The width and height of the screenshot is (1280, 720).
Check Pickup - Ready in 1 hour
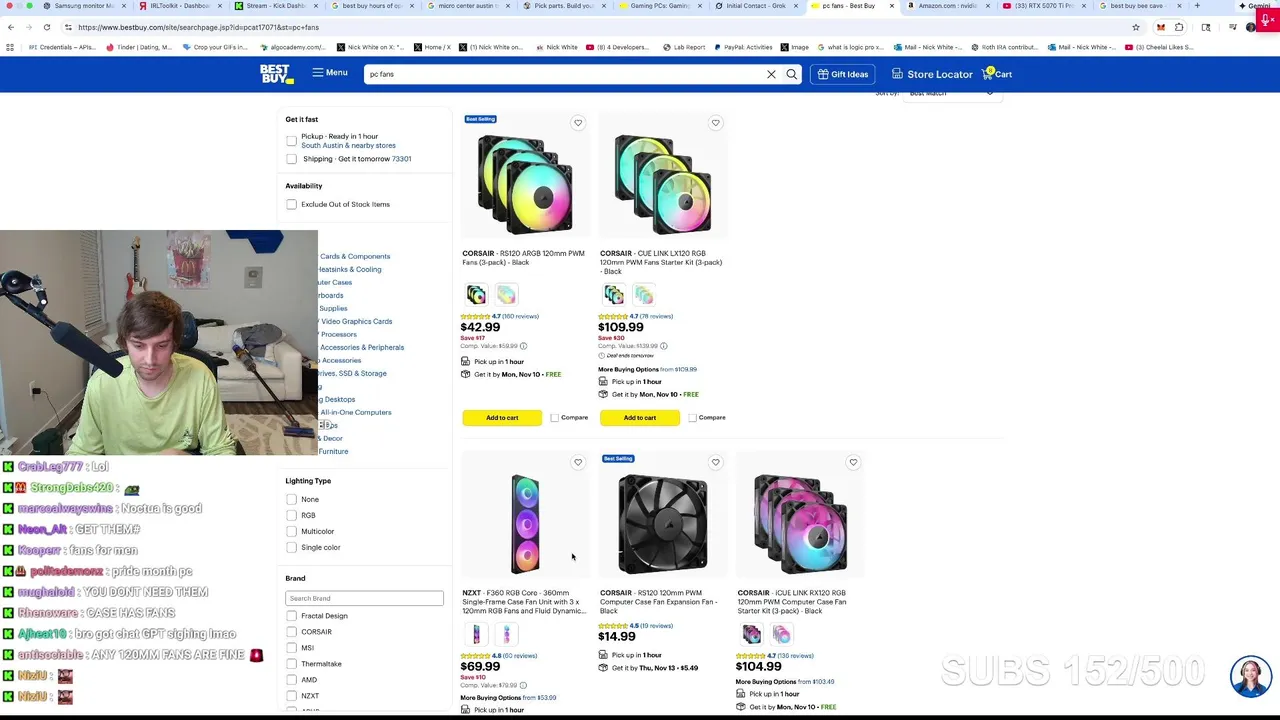pos(291,141)
